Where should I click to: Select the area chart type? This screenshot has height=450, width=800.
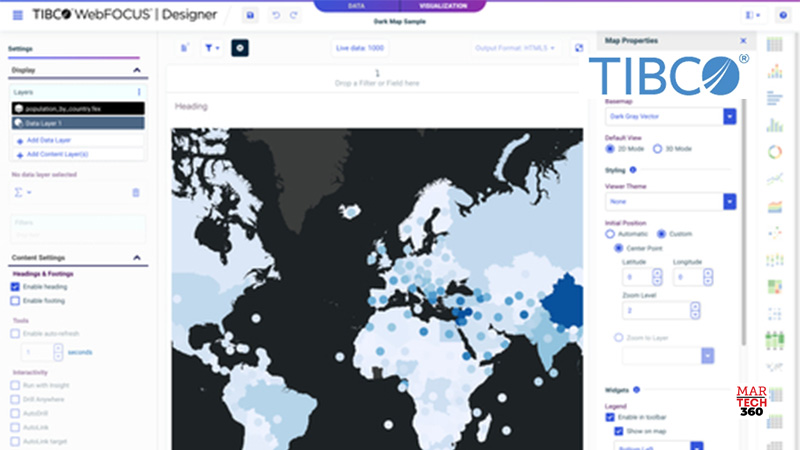point(774,206)
